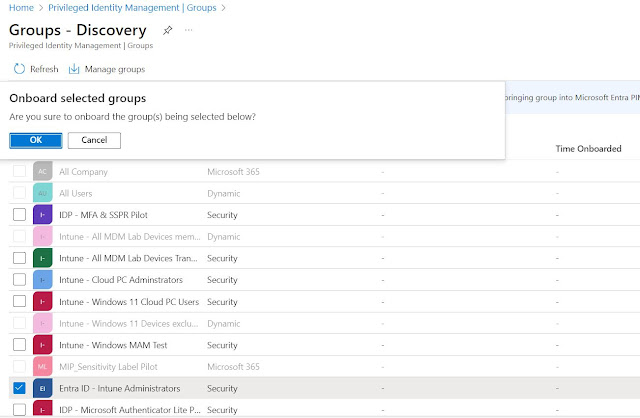Click the blue avatar for Intune - Cloud PC Adminstrators

42,280
